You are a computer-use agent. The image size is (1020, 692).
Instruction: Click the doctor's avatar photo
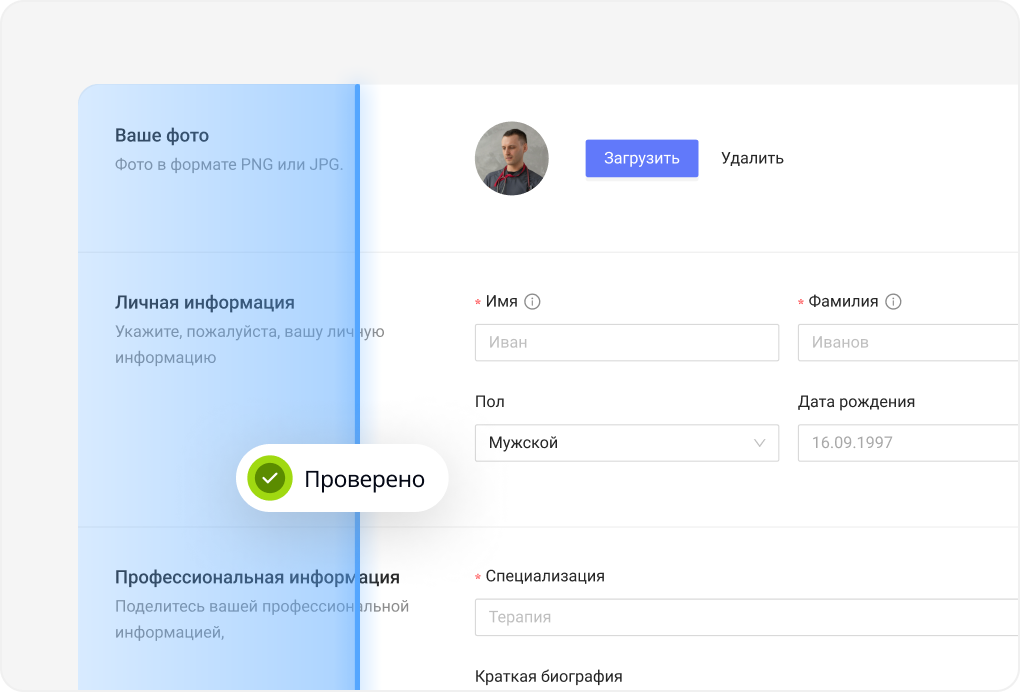(x=511, y=158)
